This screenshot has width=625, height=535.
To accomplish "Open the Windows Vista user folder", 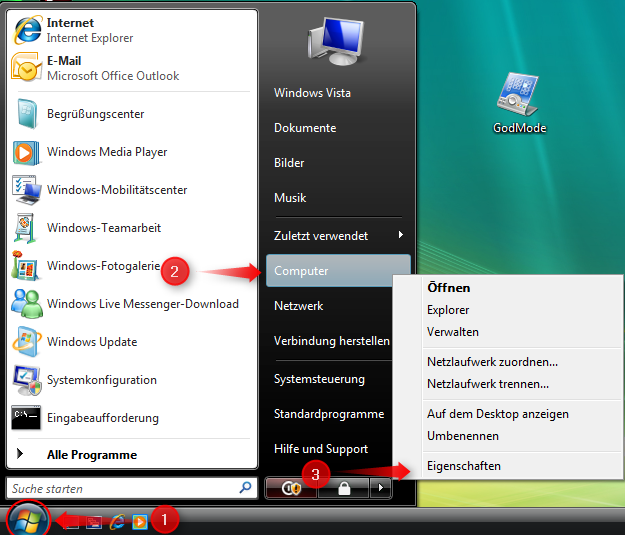I will 312,93.
